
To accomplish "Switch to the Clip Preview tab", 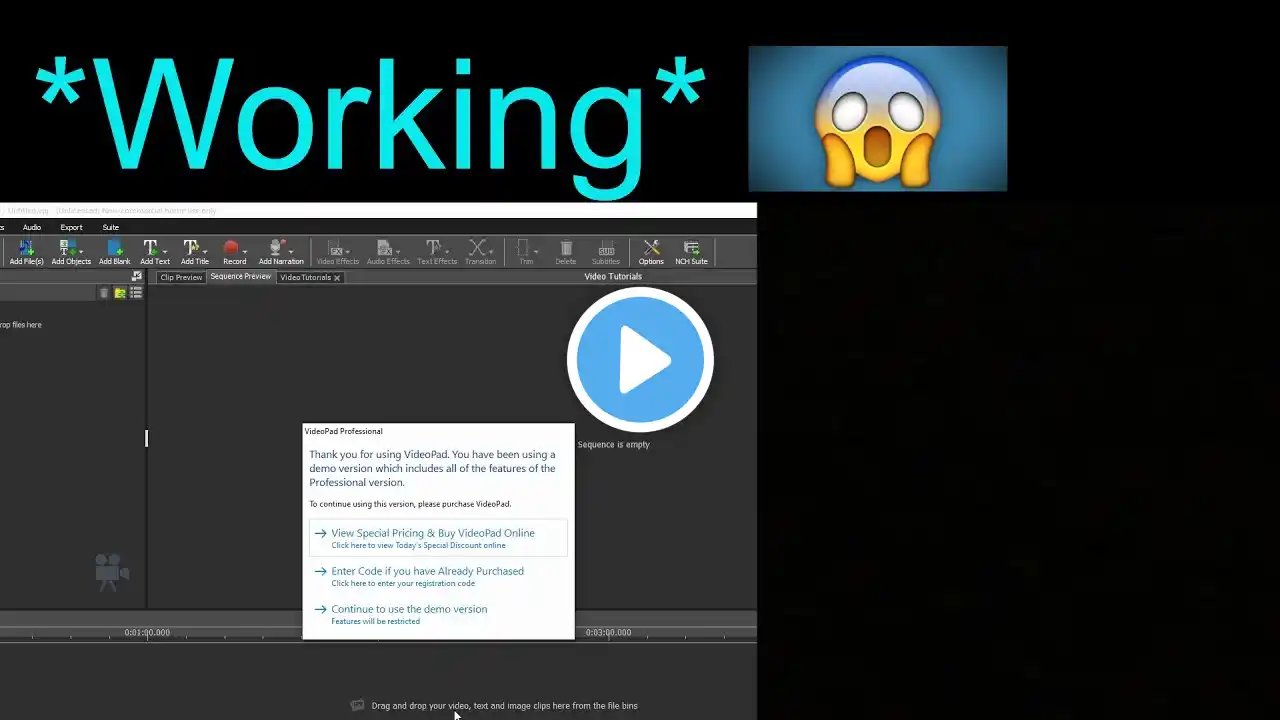I will 181,277.
